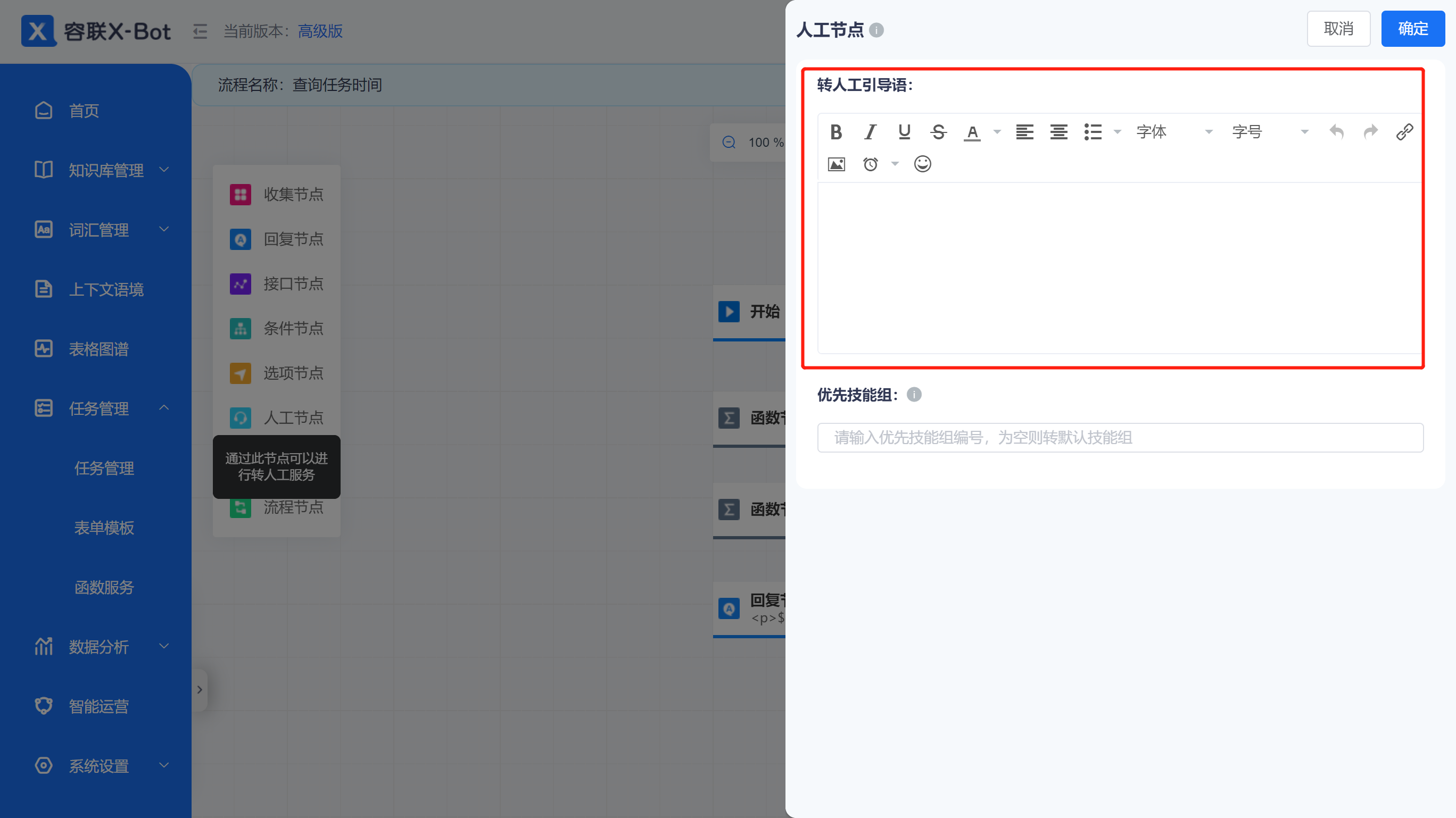Click the 取消 button
Image resolution: width=1456 pixels, height=818 pixels.
pyautogui.click(x=1338, y=29)
